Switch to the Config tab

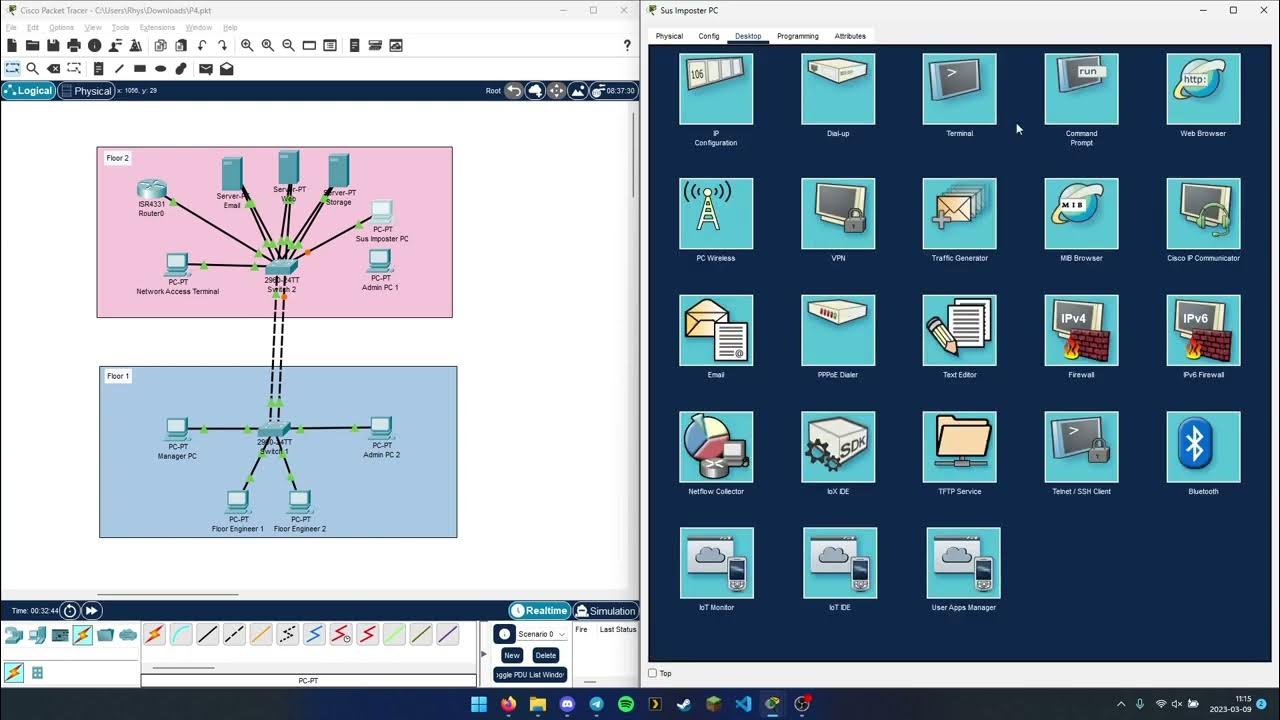709,36
